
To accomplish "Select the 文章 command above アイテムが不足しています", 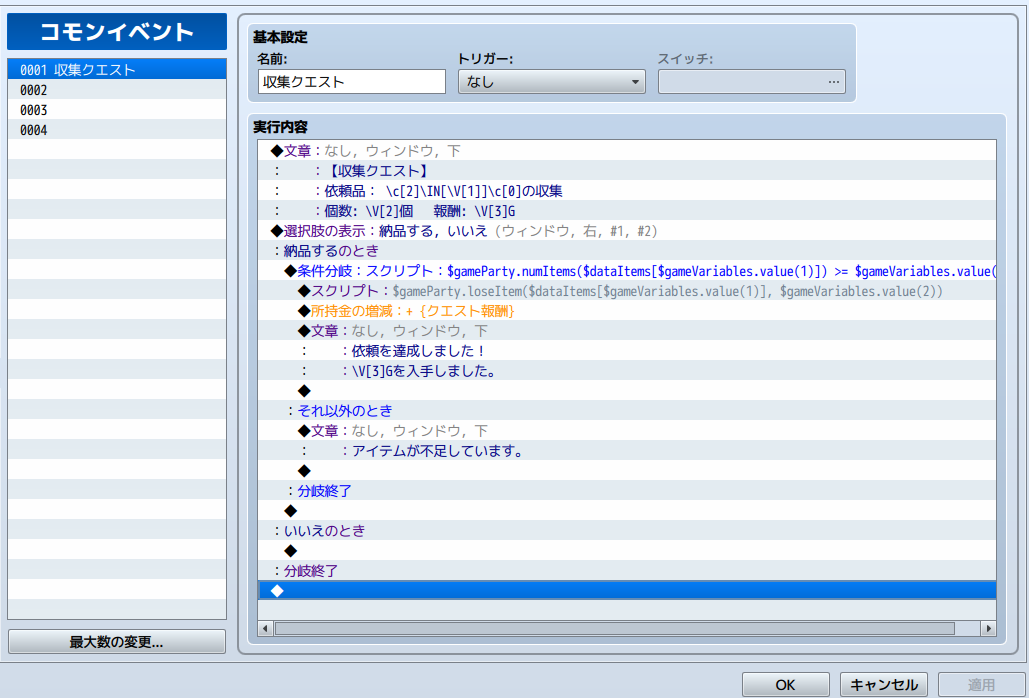I will (627, 430).
